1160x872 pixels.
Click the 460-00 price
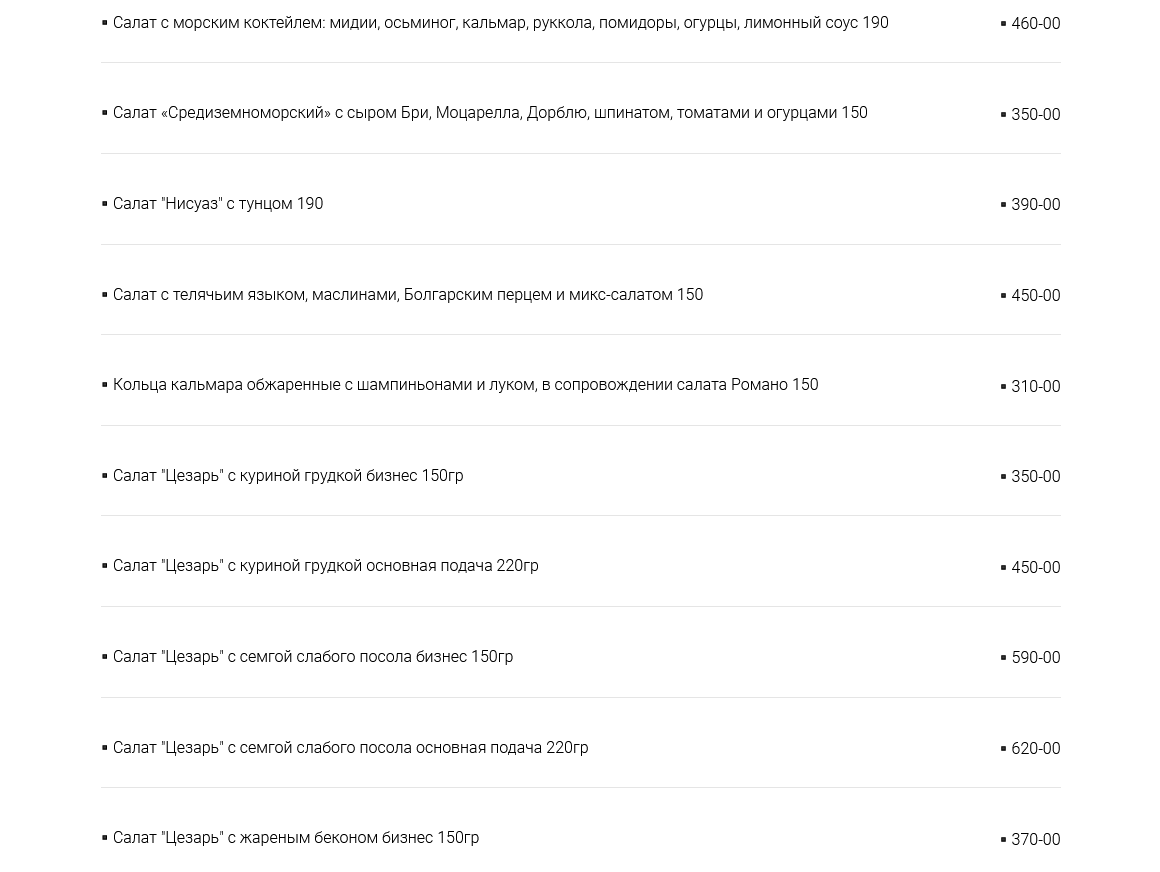(1035, 24)
